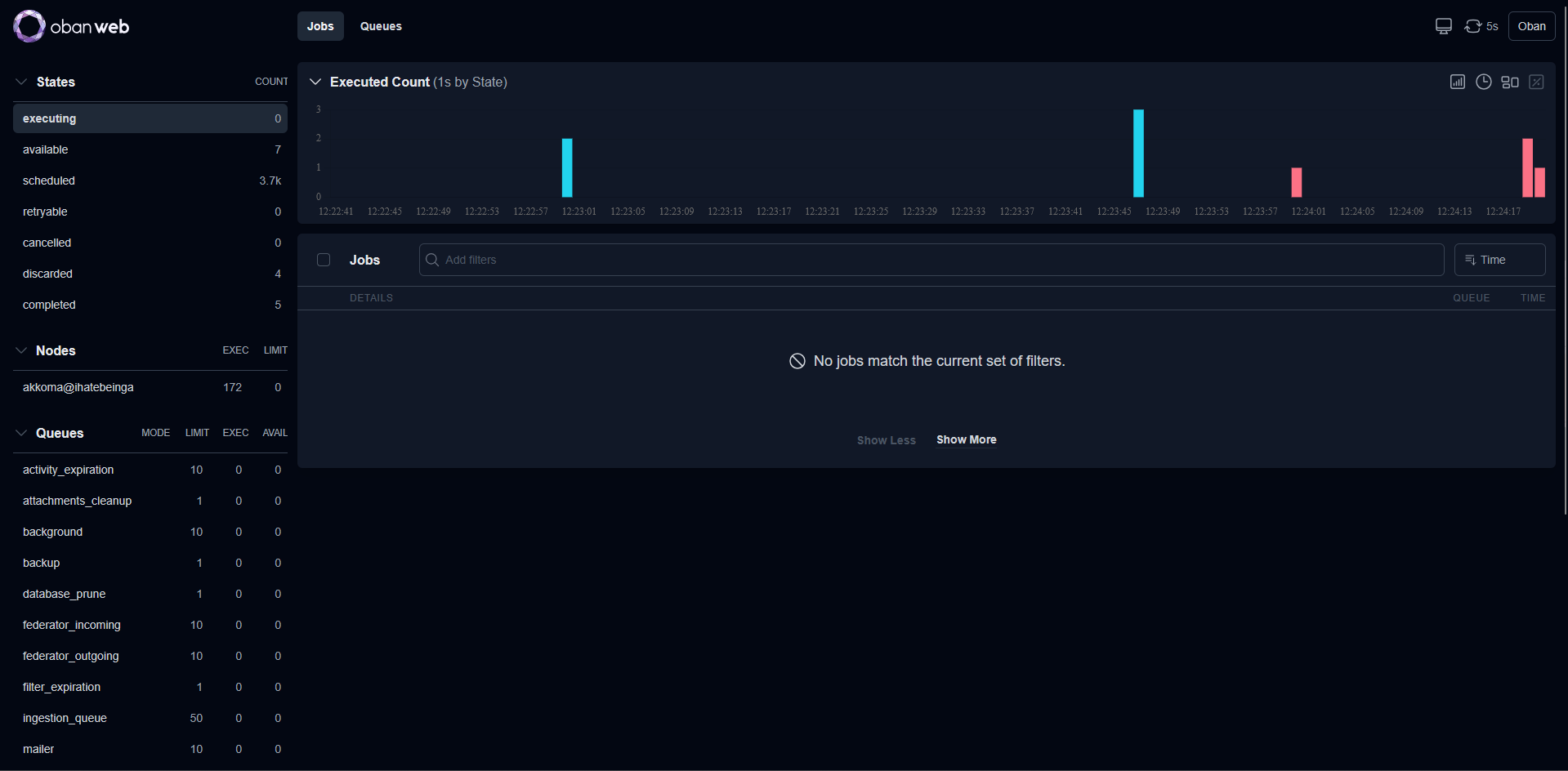Screen dimensions: 1568x771
Task: Toggle the select-all Jobs checkbox
Action: (x=324, y=260)
